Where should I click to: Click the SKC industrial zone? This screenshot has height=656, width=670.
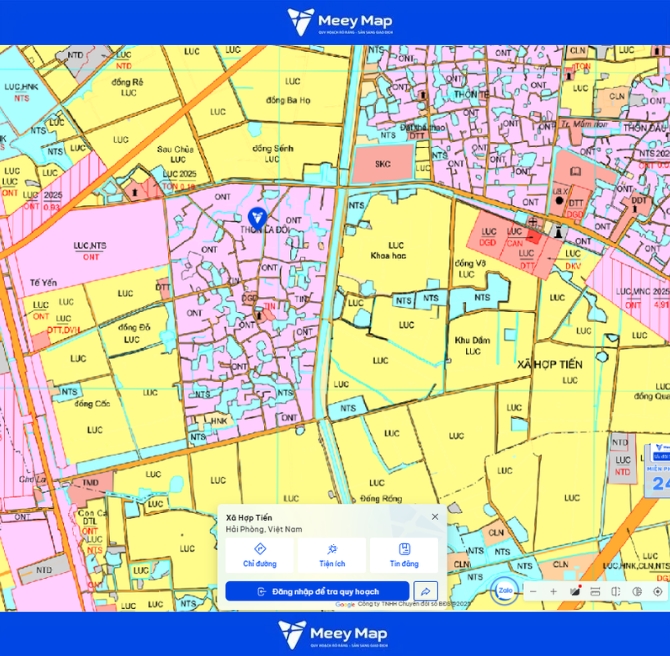click(x=383, y=164)
